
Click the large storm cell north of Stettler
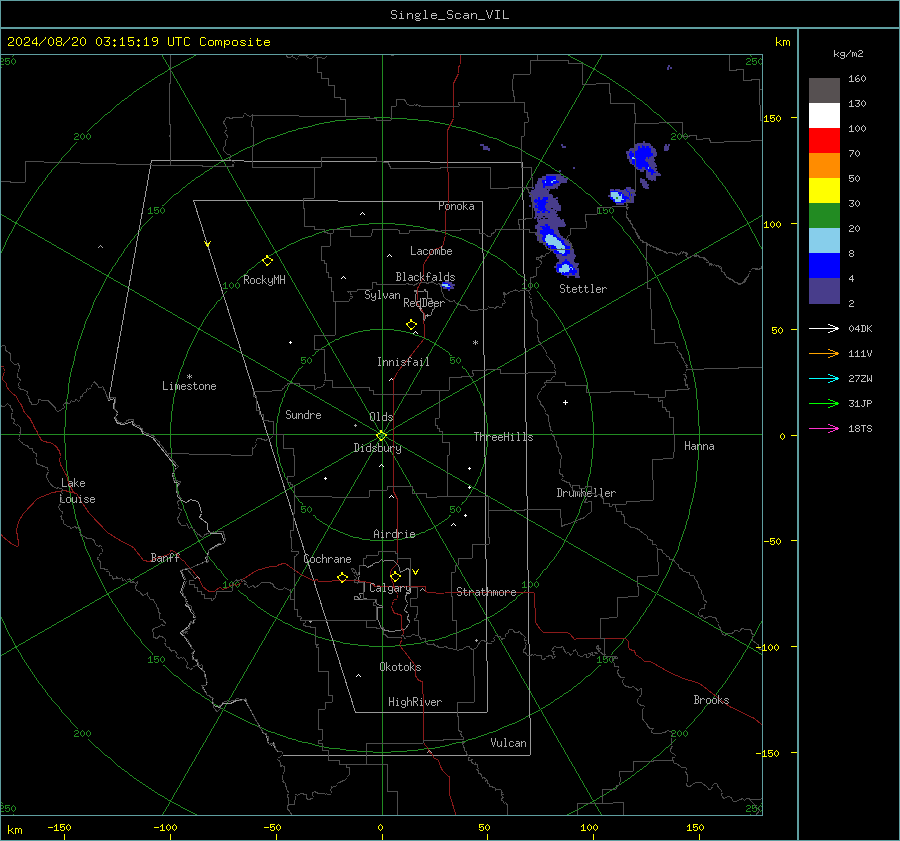tap(552, 224)
